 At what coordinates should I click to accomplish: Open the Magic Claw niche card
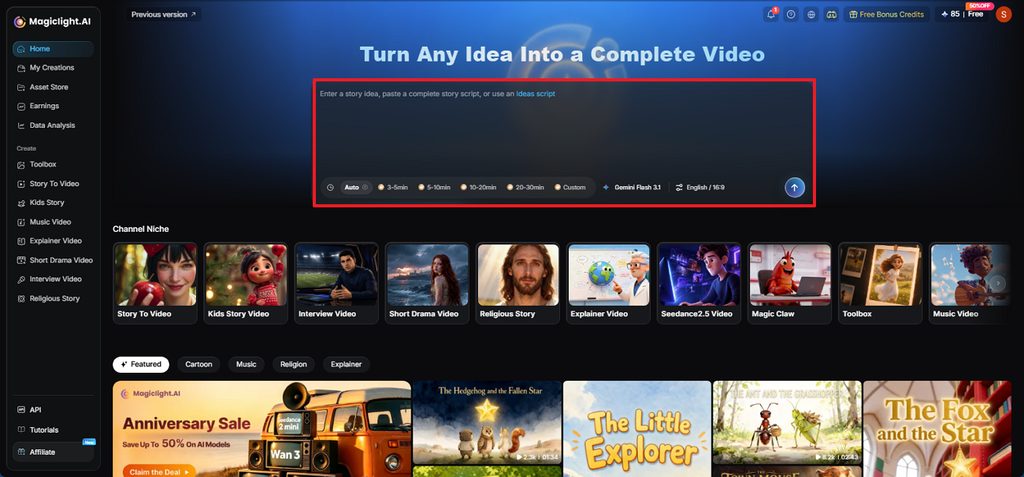[790, 283]
